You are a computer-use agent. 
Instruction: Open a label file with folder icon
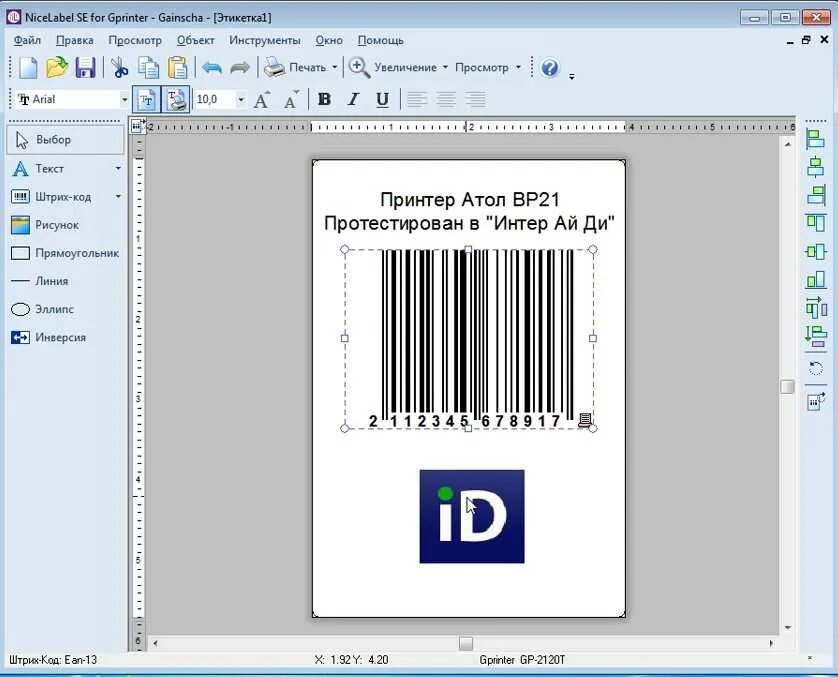[57, 68]
